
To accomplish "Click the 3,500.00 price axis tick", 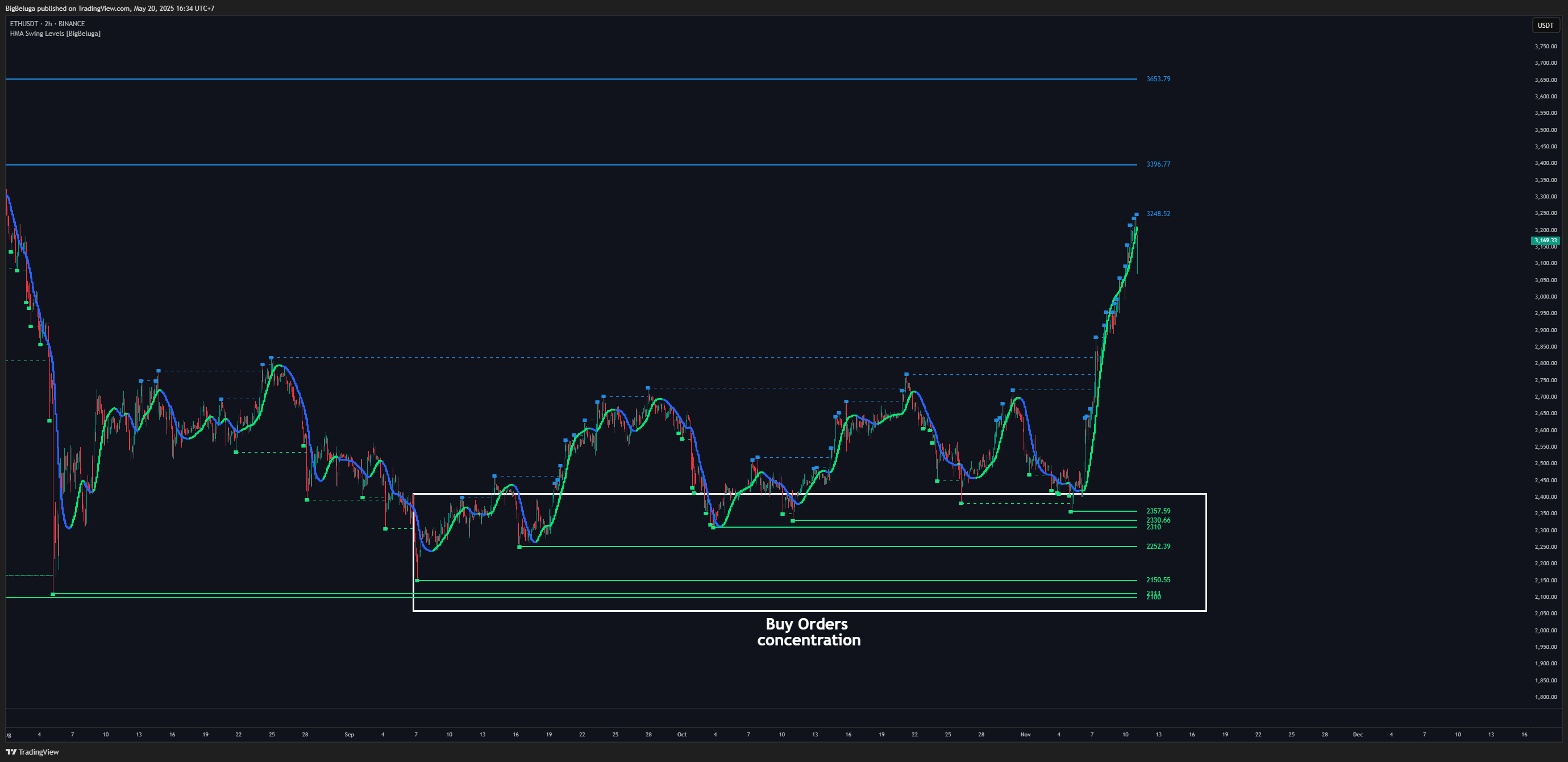I will [x=1545, y=130].
